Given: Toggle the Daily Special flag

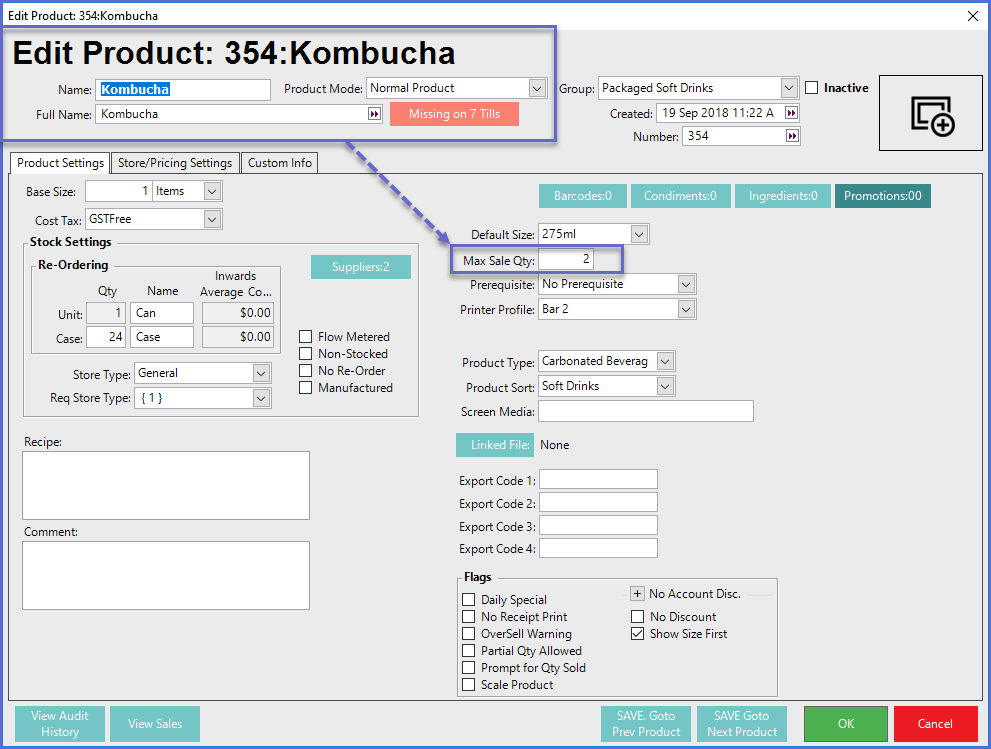Looking at the screenshot, I should pos(469,600).
